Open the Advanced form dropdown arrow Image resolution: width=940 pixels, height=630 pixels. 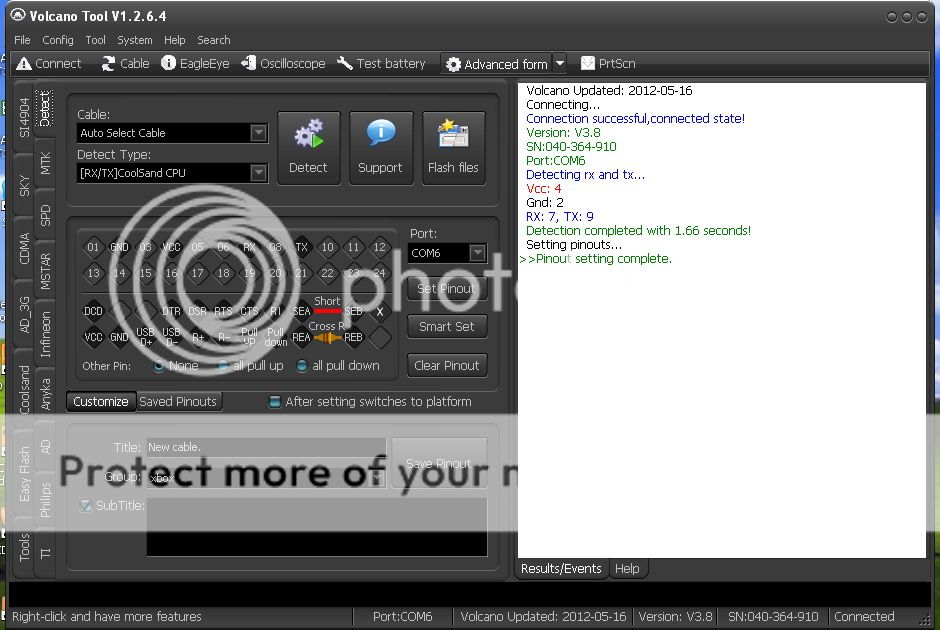tap(559, 64)
